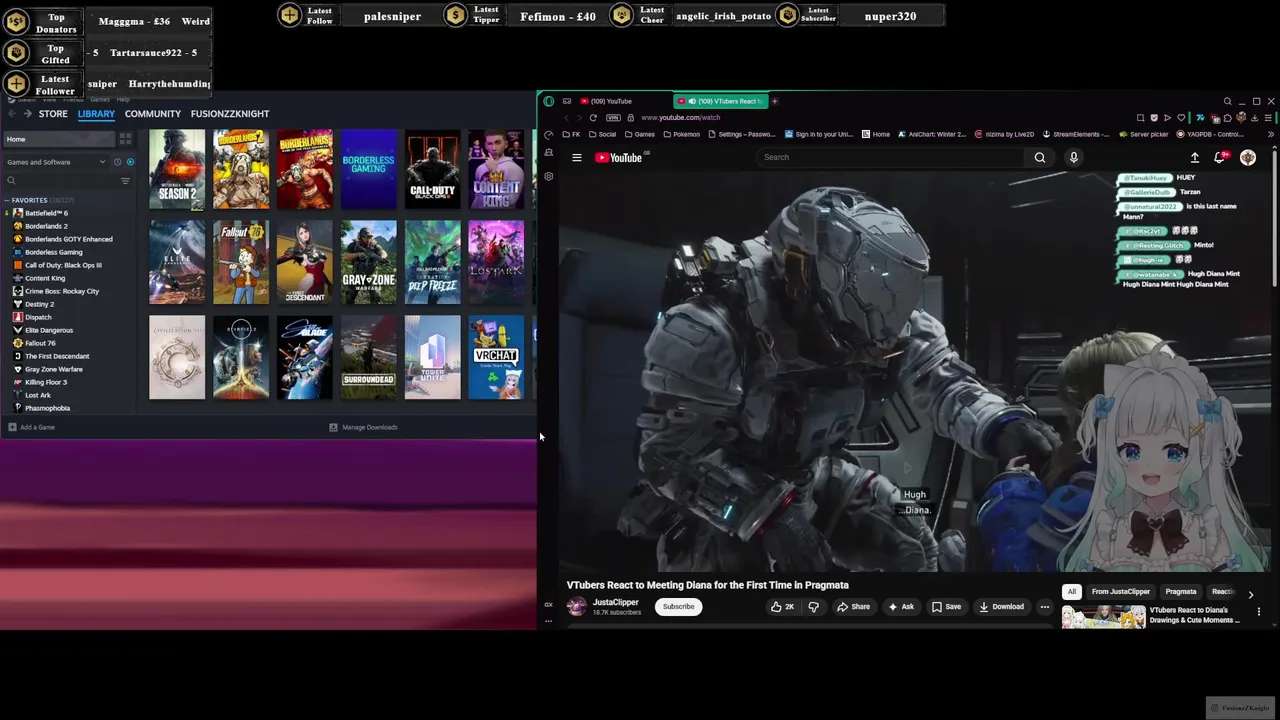The height and width of the screenshot is (720, 1280).
Task: Dislike the video with thumbs down
Action: tap(814, 606)
